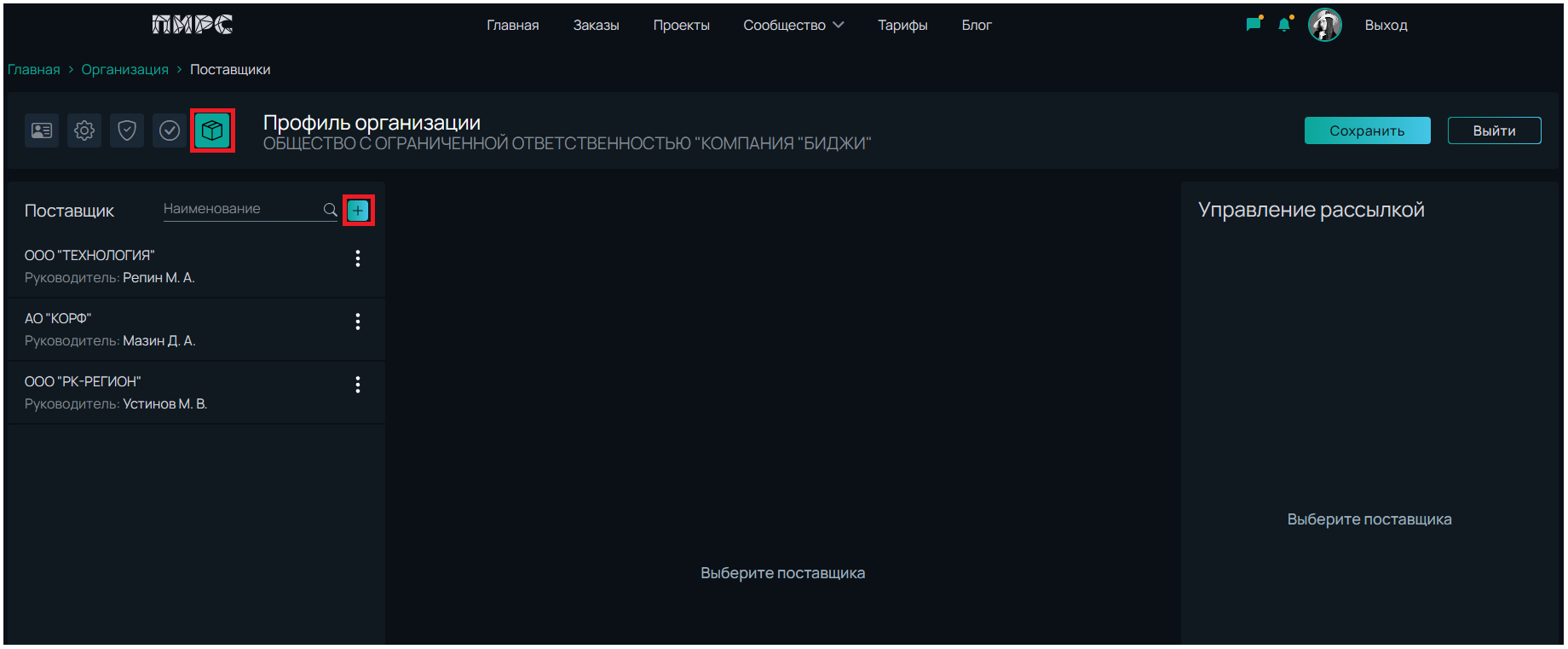Open options menu for АО "КОРФ"

pyautogui.click(x=358, y=322)
